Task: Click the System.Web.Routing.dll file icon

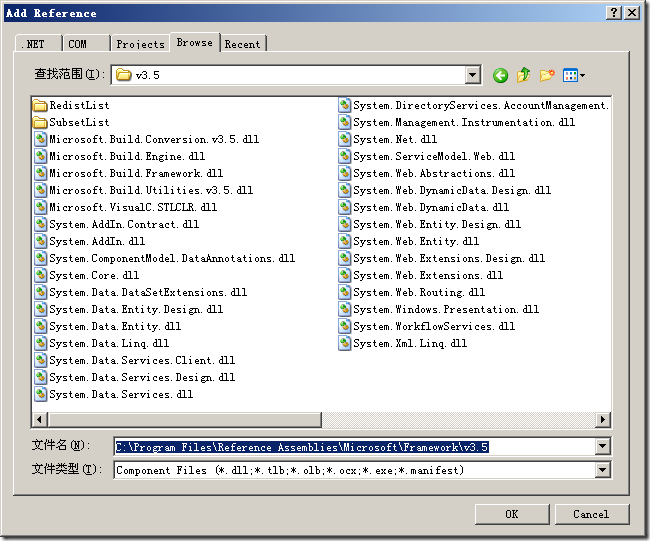Action: (x=344, y=292)
